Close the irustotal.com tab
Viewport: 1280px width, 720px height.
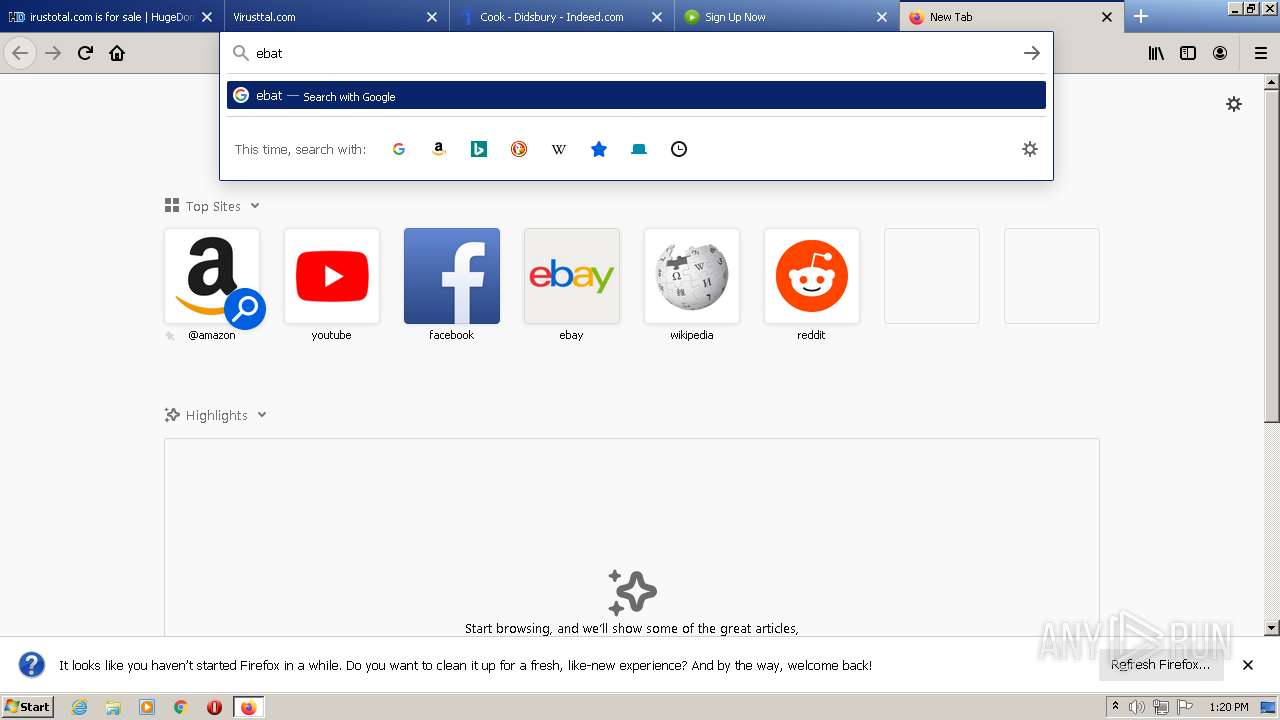207,17
